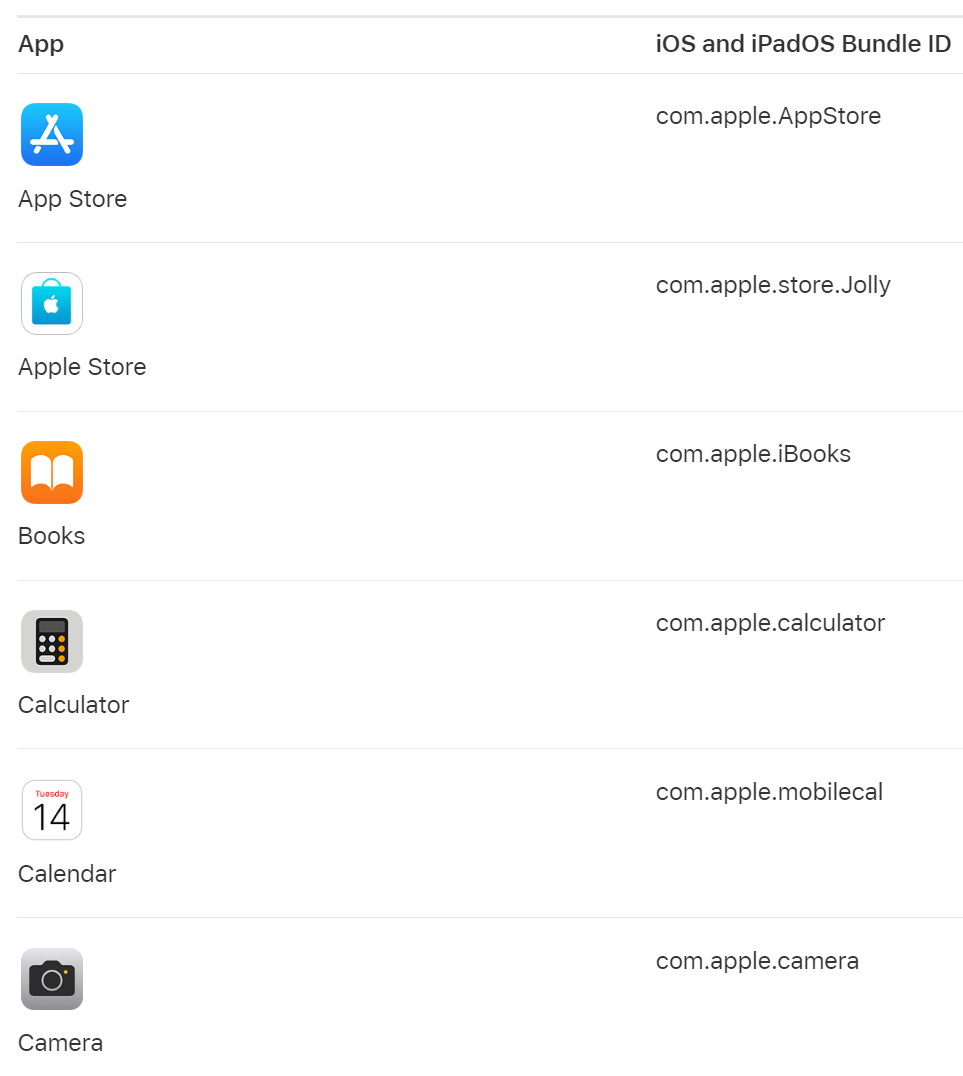Click the App Store name label

click(73, 199)
